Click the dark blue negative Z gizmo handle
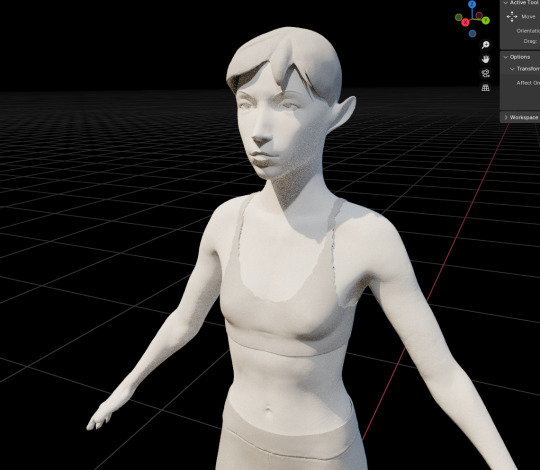The image size is (540, 470). click(x=472, y=33)
